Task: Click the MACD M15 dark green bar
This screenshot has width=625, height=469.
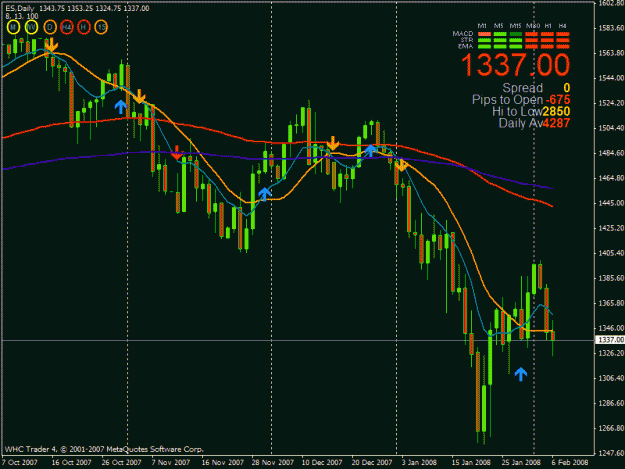Action: pos(516,34)
